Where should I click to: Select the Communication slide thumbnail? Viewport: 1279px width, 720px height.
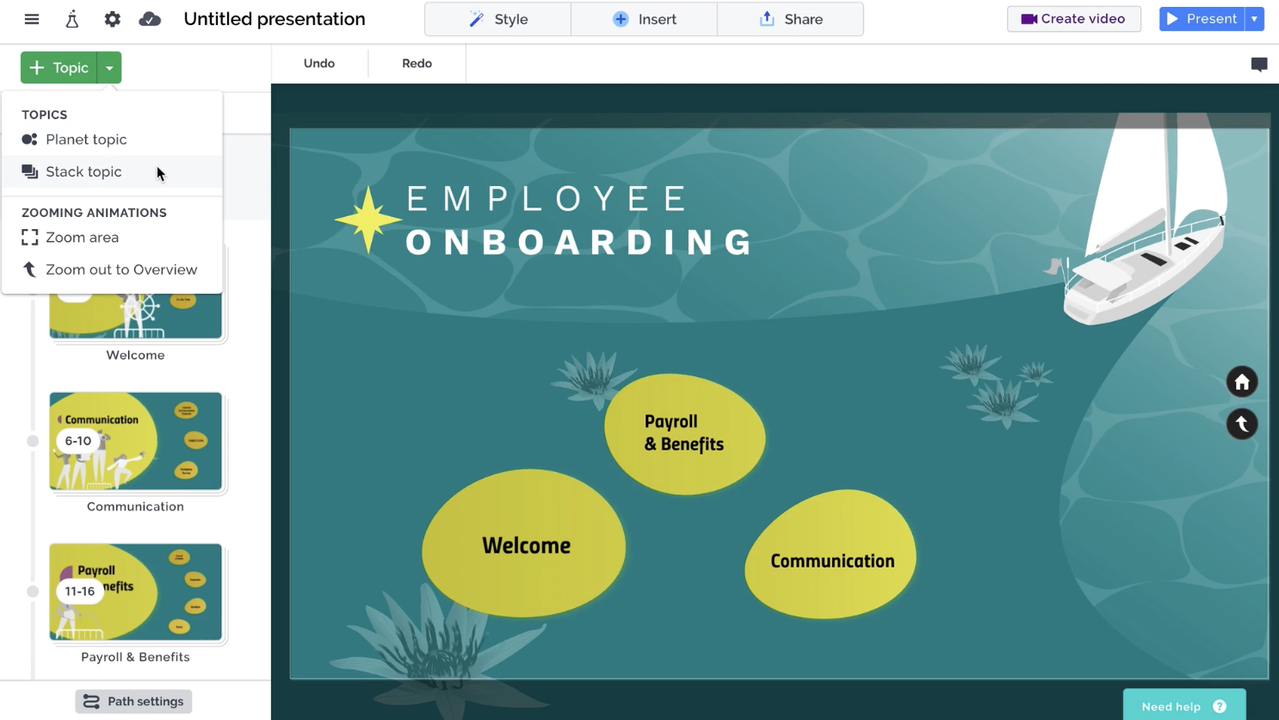tap(136, 441)
